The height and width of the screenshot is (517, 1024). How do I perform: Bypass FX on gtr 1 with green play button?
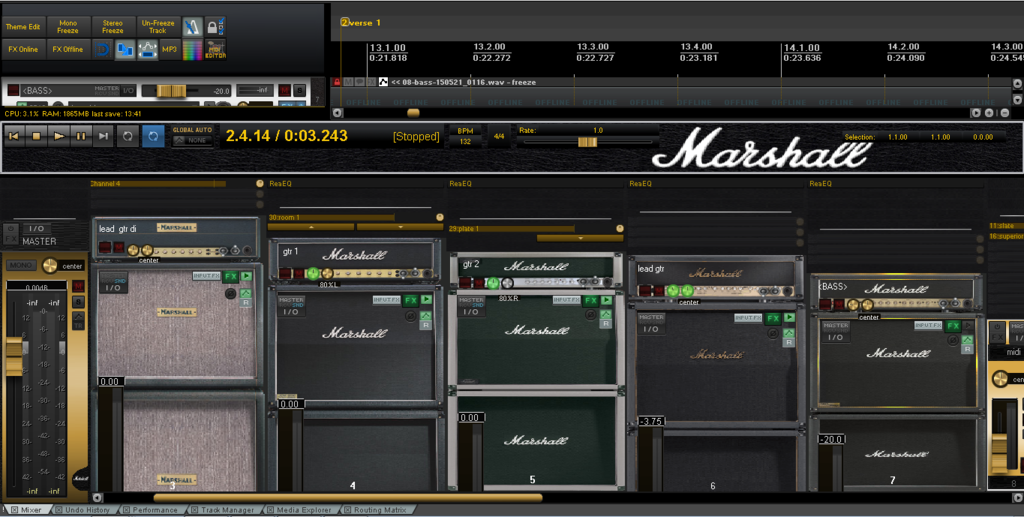coord(426,300)
